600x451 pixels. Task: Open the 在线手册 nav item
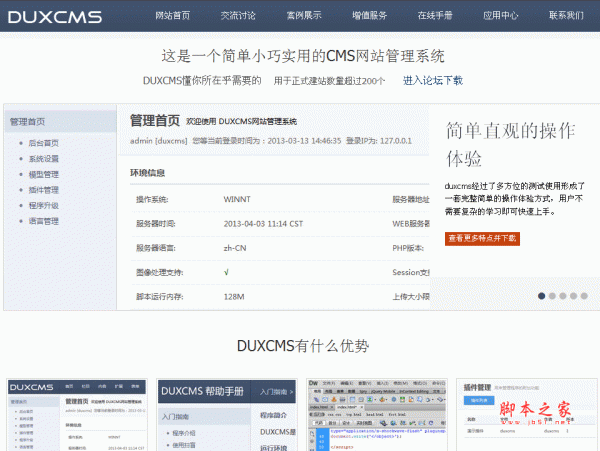pos(435,15)
